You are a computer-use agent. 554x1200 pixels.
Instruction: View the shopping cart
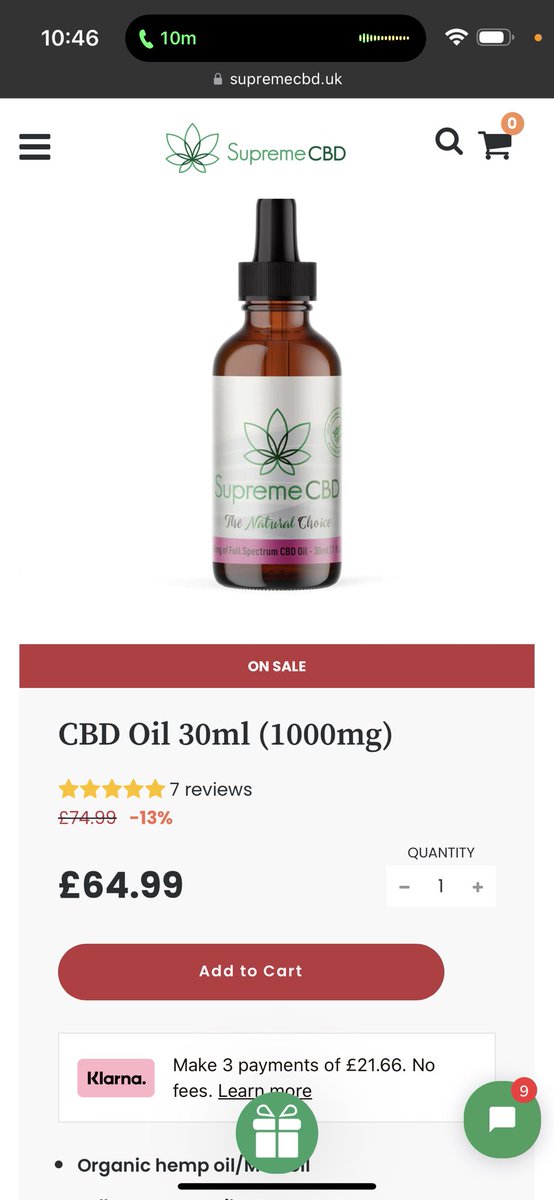coord(495,145)
